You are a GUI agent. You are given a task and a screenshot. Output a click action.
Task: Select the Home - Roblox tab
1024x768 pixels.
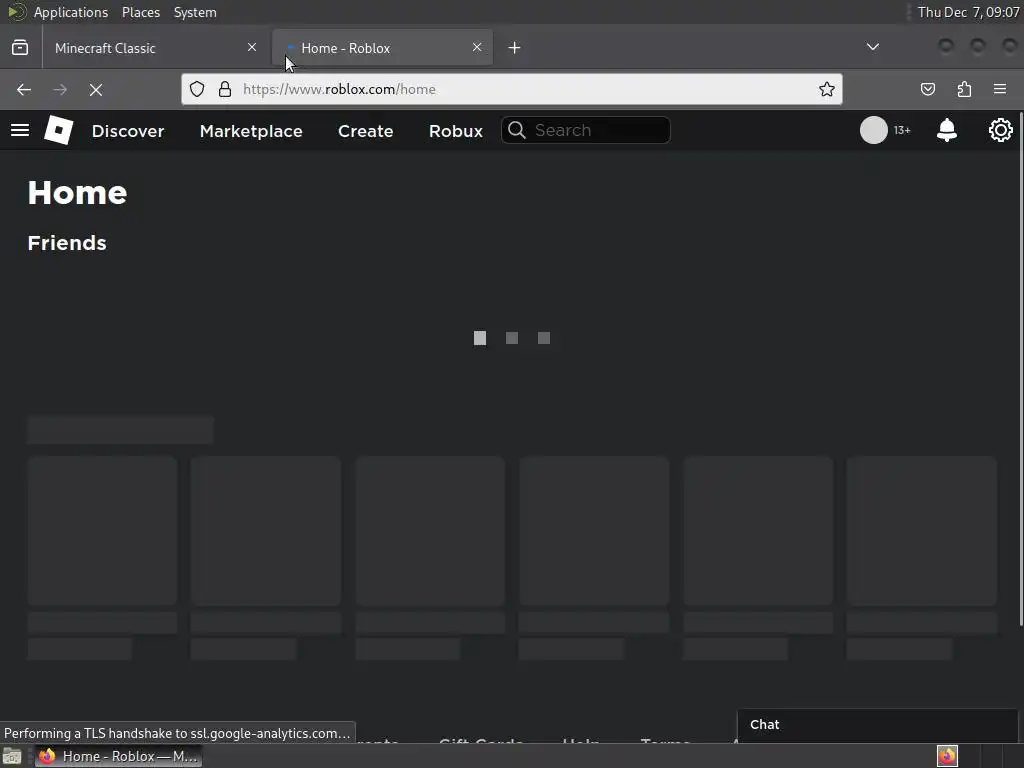pyautogui.click(x=382, y=48)
